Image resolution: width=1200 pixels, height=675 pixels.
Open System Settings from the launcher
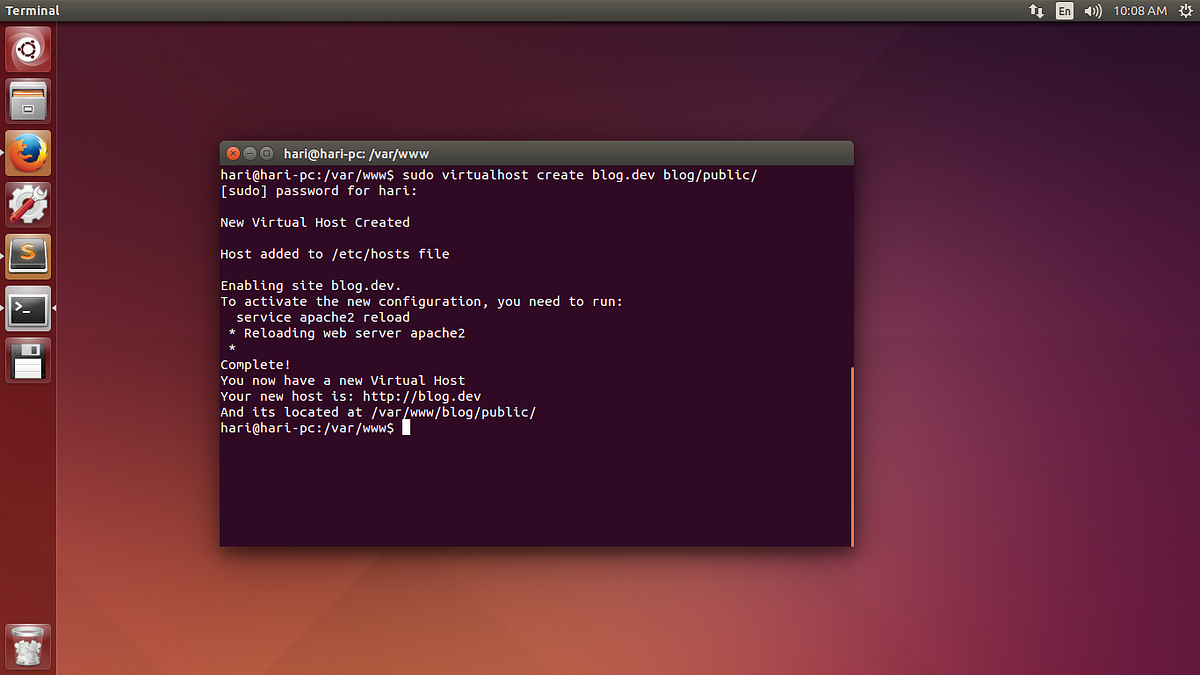click(27, 204)
